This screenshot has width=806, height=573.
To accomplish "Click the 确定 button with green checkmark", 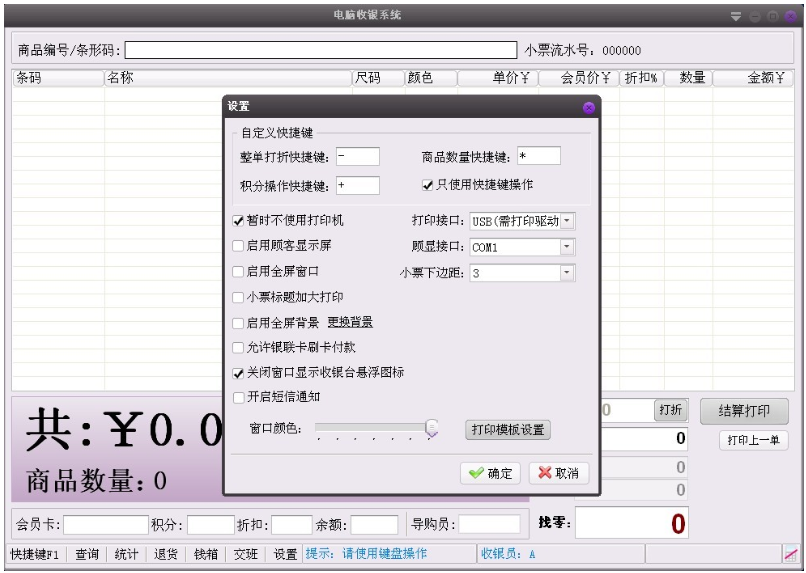I will tap(490, 473).
